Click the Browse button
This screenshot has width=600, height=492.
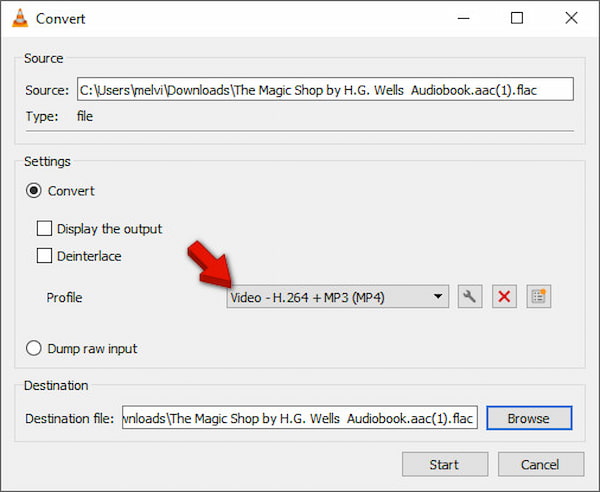(529, 418)
